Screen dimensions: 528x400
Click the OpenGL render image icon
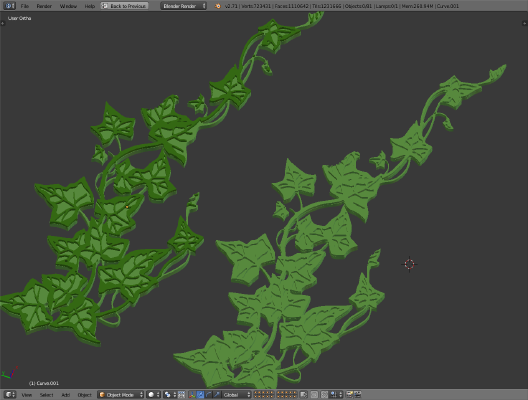click(350, 395)
